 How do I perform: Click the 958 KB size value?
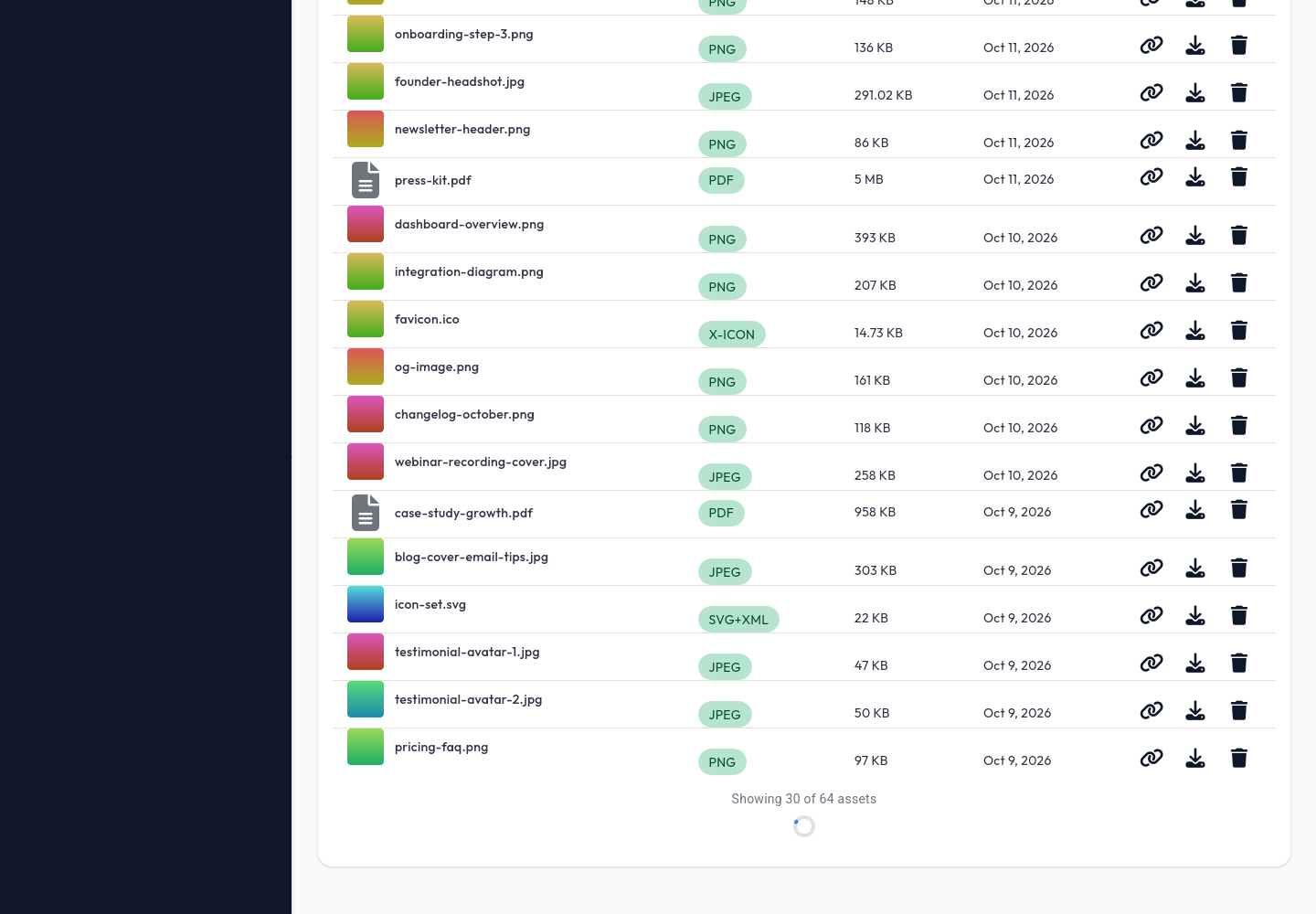tap(875, 512)
